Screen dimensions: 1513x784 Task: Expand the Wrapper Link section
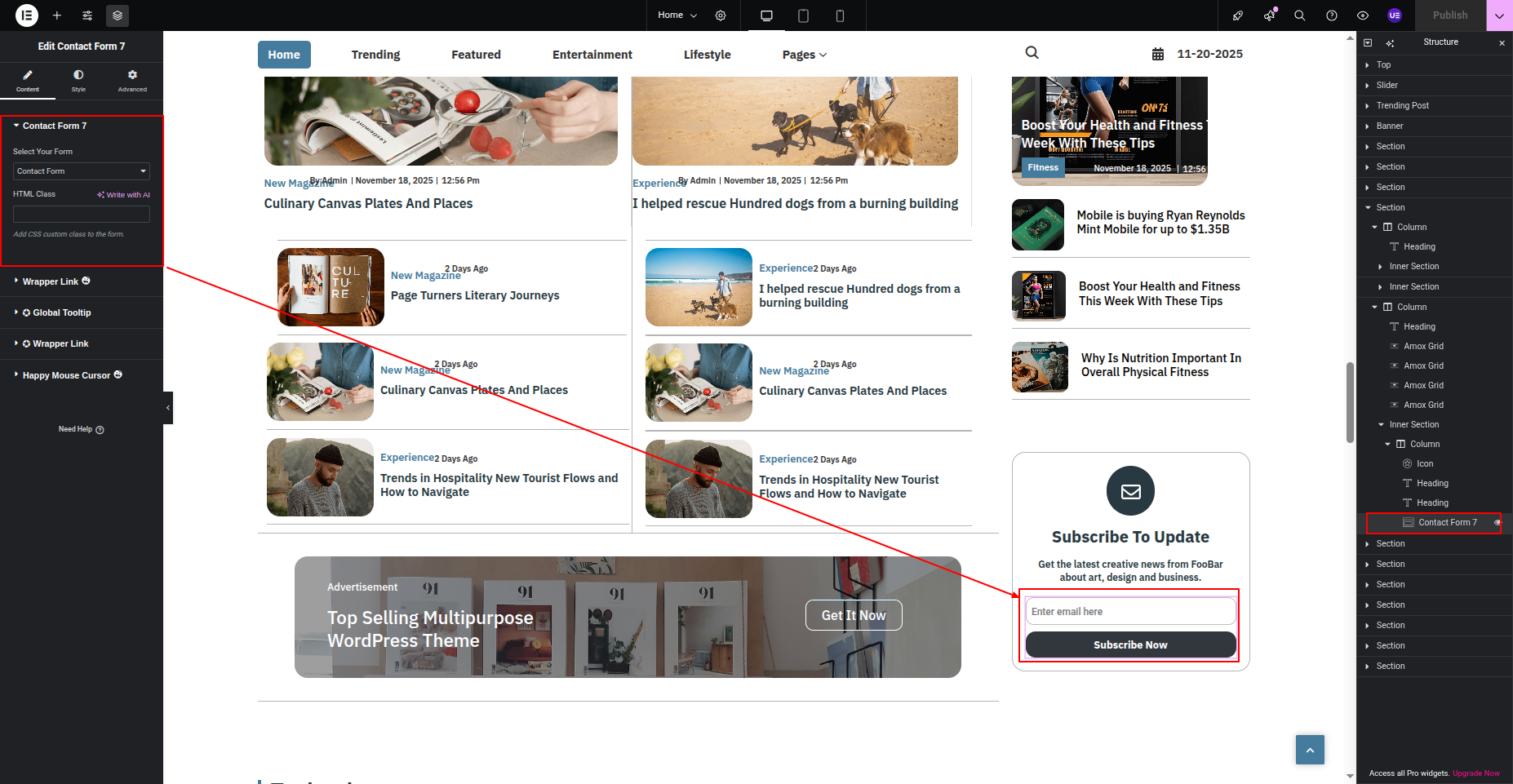point(51,281)
